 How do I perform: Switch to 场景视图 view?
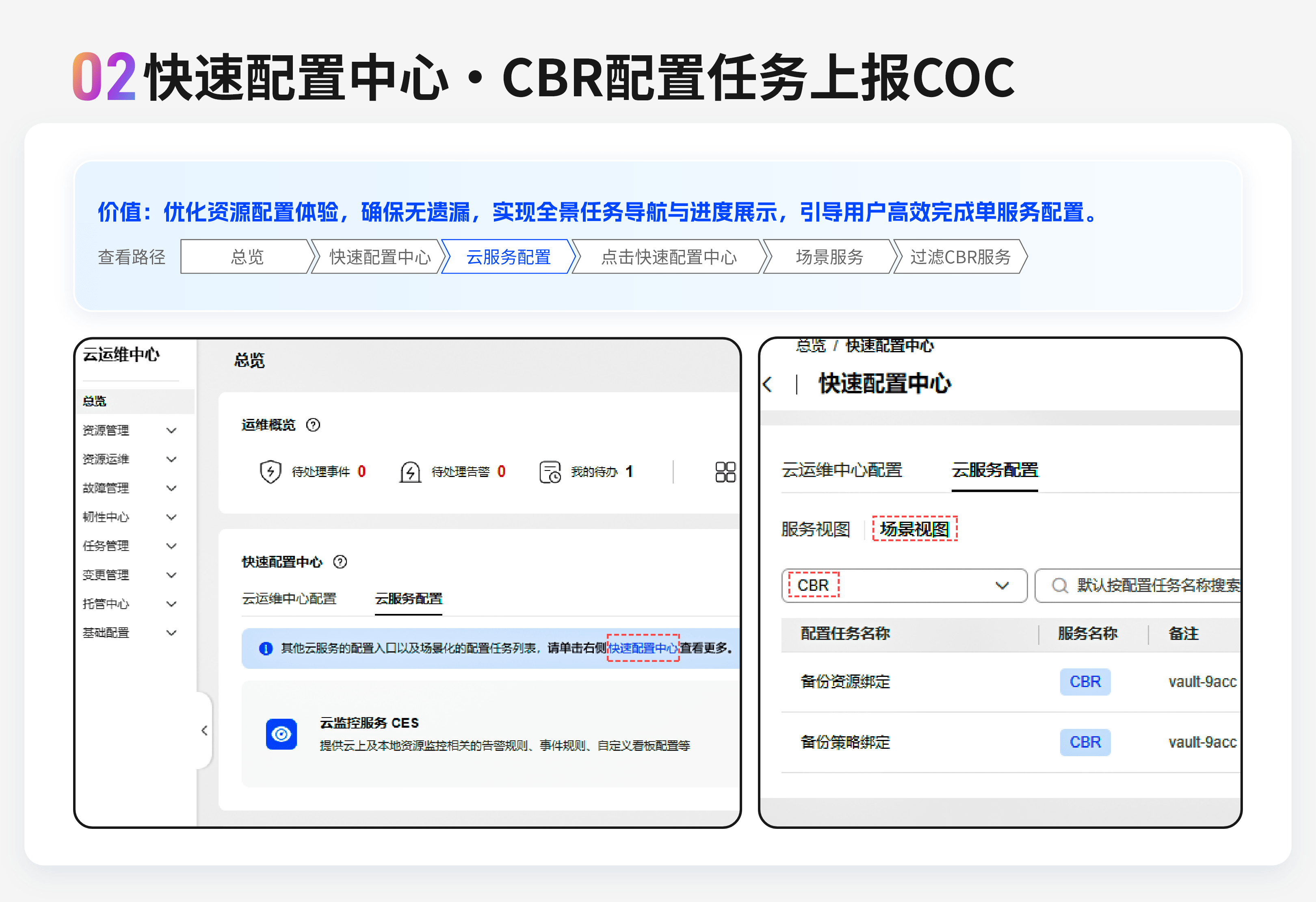point(914,529)
